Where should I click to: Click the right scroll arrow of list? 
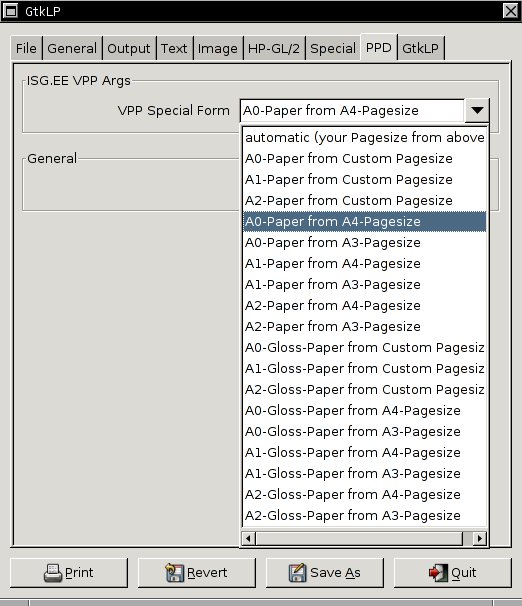[x=480, y=538]
